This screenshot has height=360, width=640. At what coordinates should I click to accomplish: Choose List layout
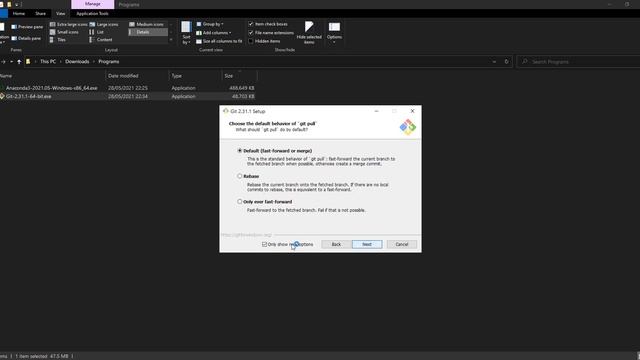coord(97,32)
